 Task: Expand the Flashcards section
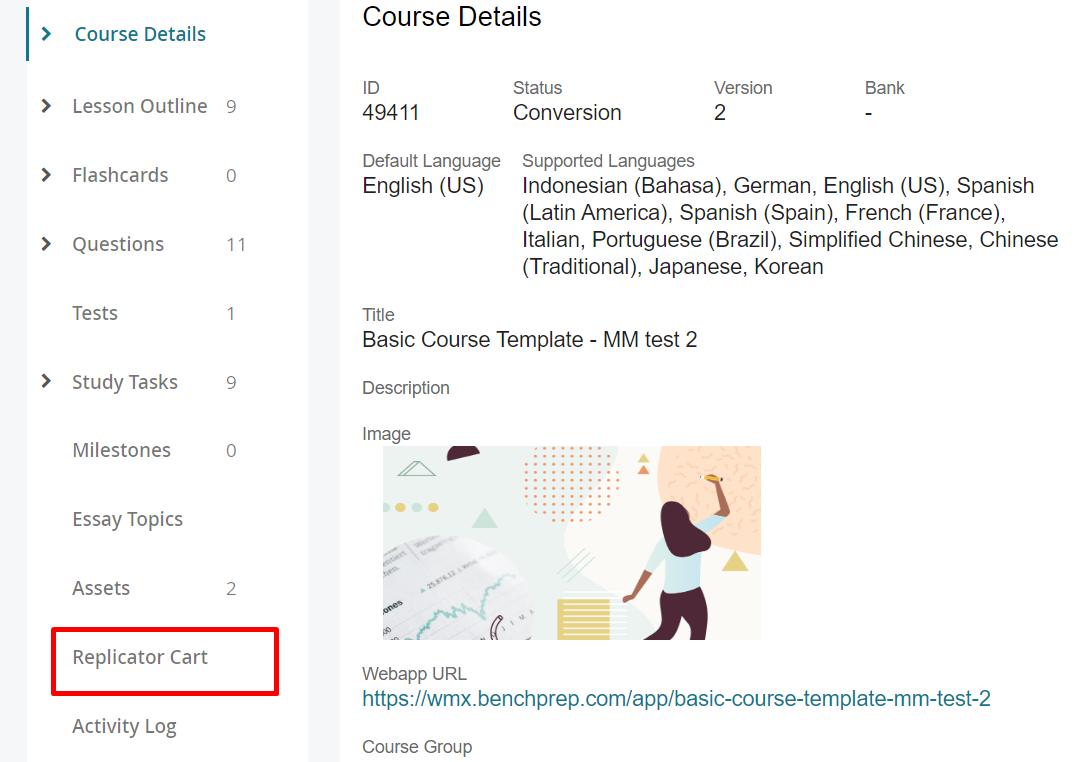pyautogui.click(x=45, y=174)
